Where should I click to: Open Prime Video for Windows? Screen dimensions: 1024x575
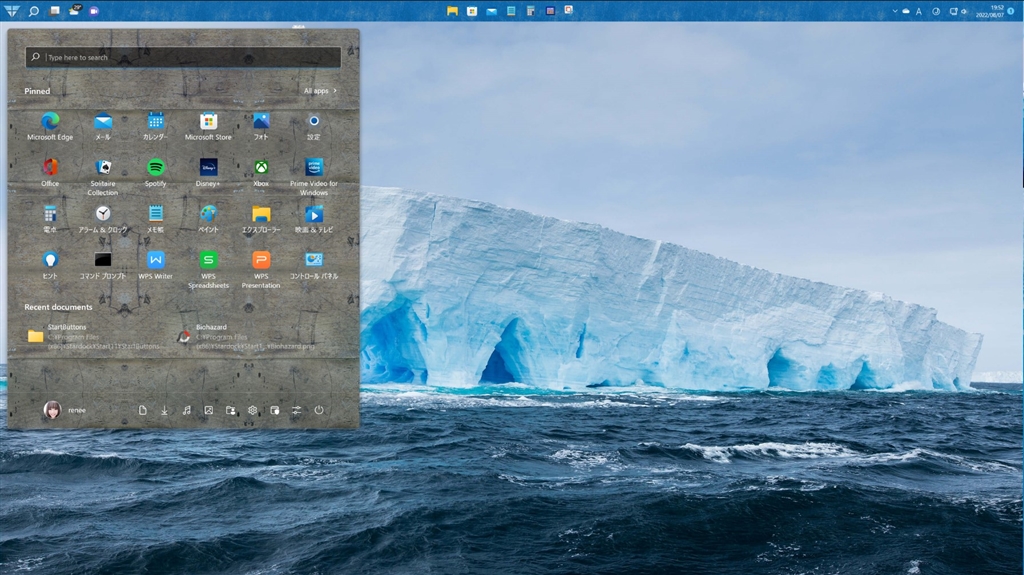(x=314, y=168)
